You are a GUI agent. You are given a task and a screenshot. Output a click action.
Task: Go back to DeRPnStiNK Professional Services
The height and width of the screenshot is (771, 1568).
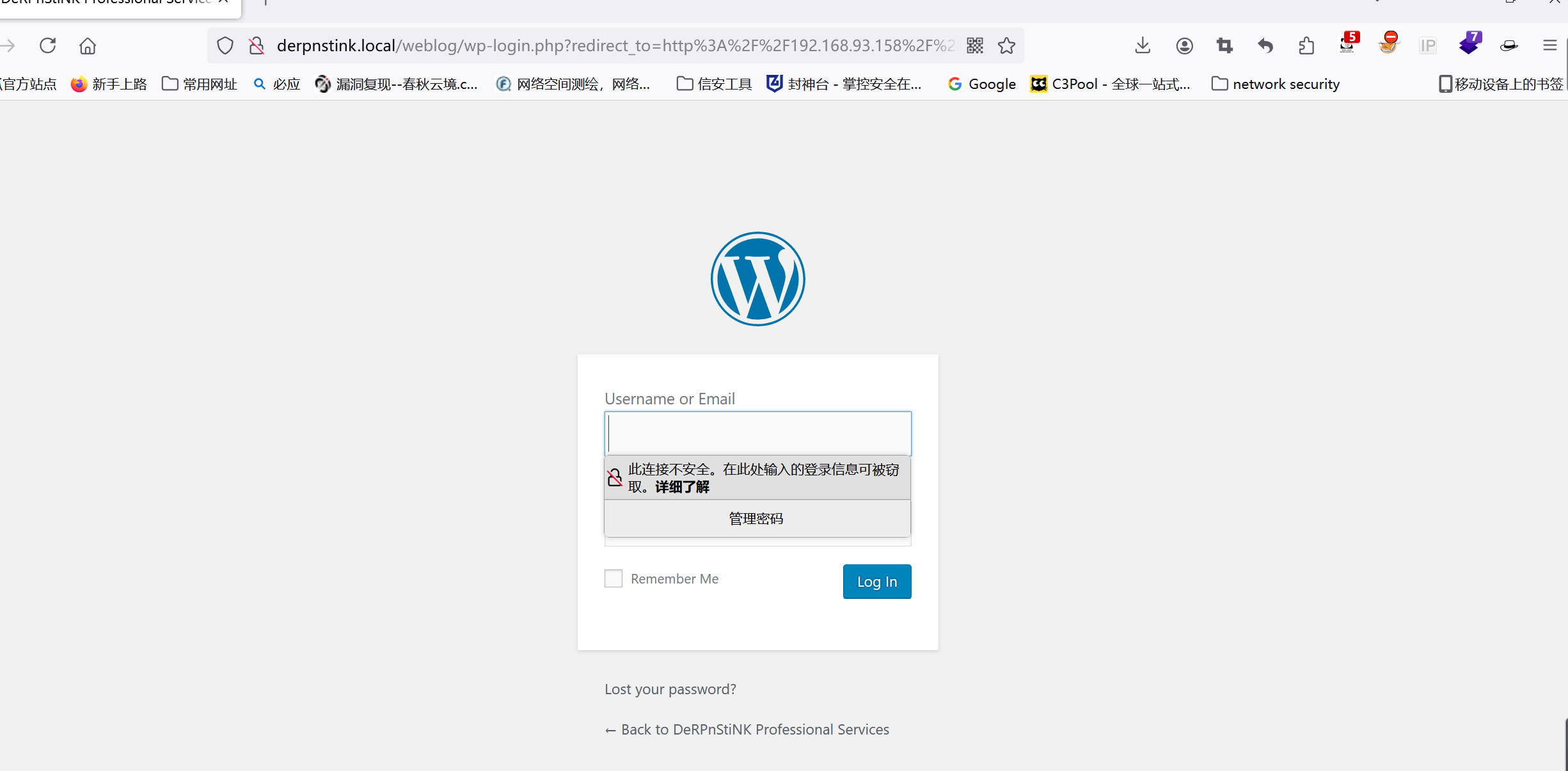coord(747,729)
